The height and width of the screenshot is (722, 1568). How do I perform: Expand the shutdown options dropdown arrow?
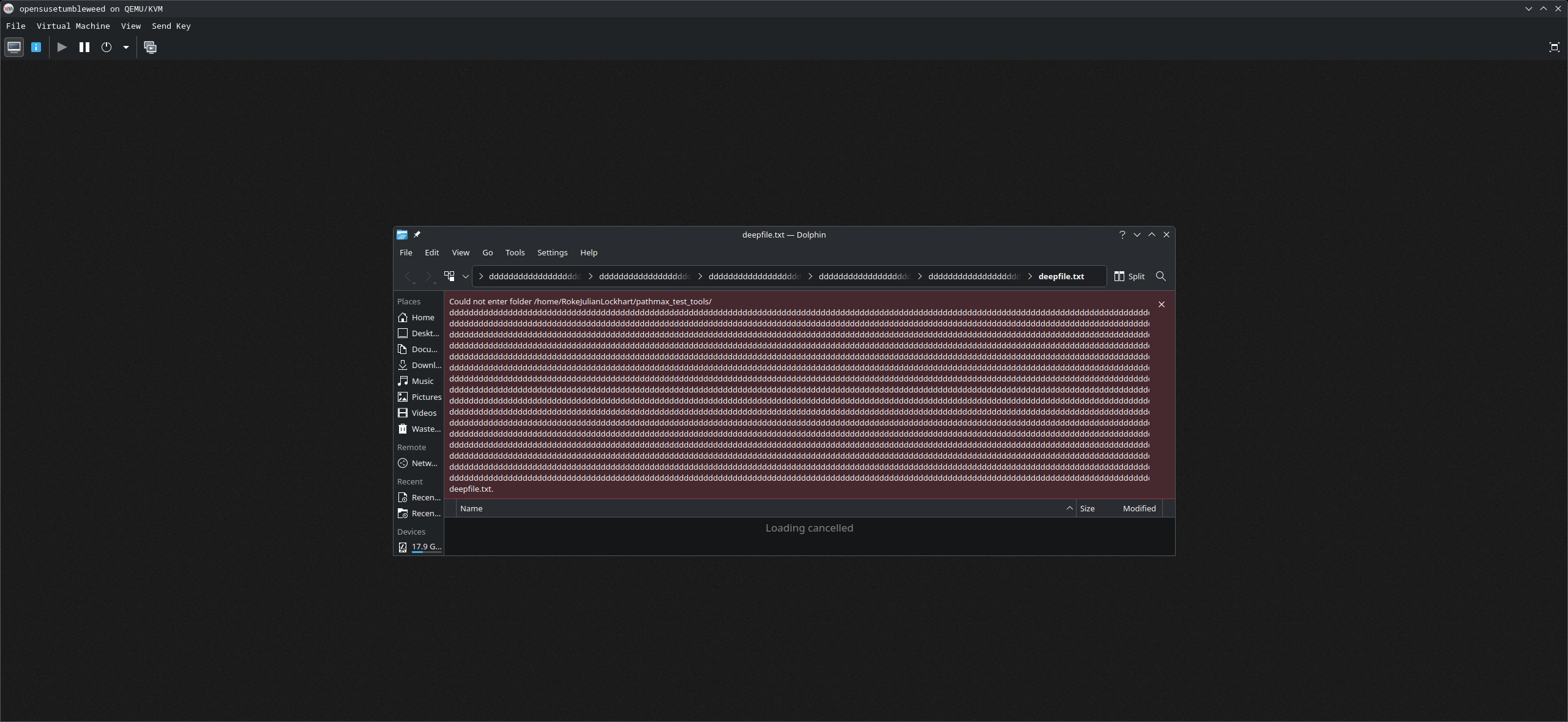tap(126, 47)
